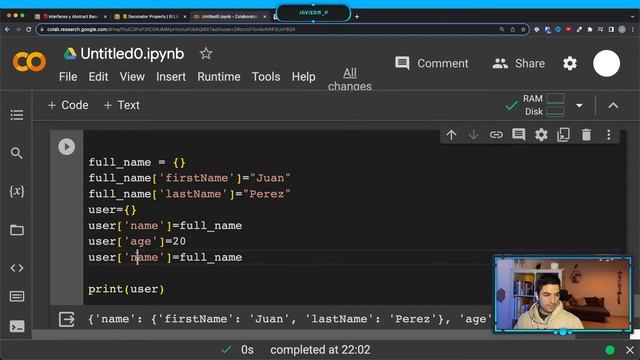This screenshot has width=640, height=360.
Task: Open the Tools menu
Action: [x=266, y=77]
